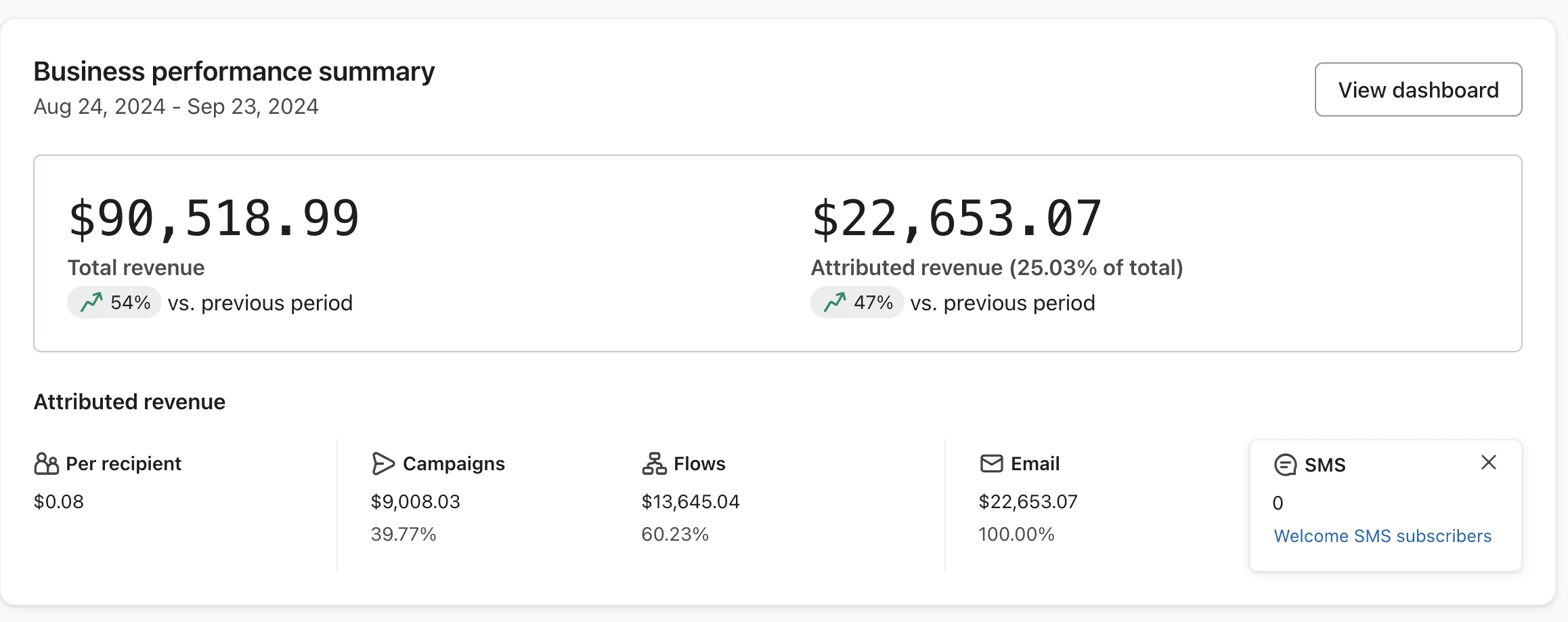Click the 47% growth badge
The height and width of the screenshot is (622, 1568).
coord(857,302)
